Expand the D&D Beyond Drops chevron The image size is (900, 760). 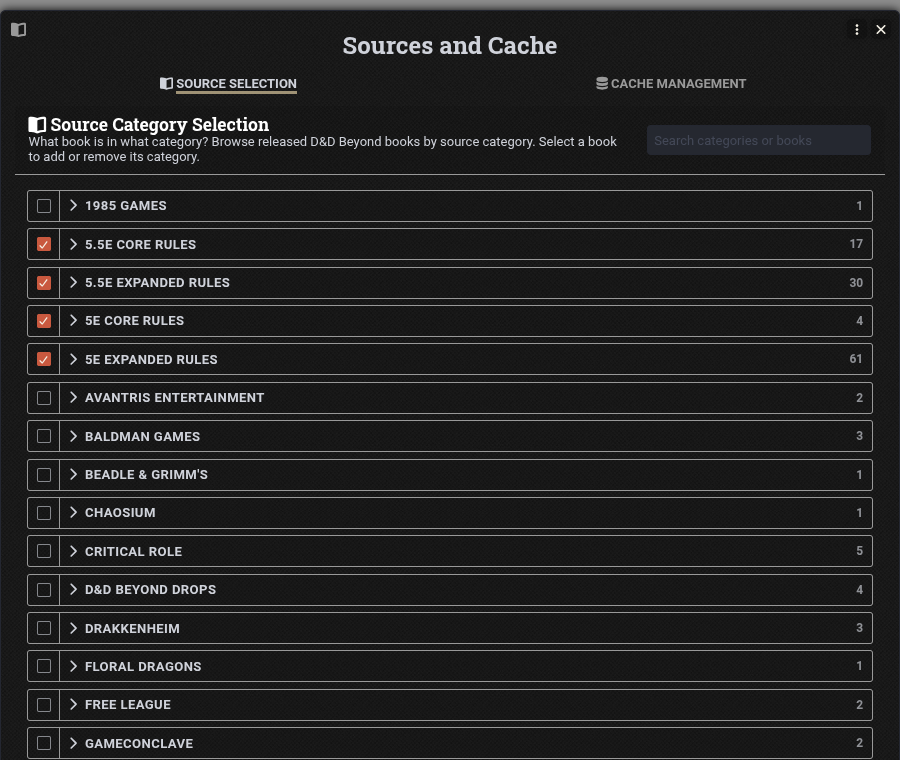[73, 590]
